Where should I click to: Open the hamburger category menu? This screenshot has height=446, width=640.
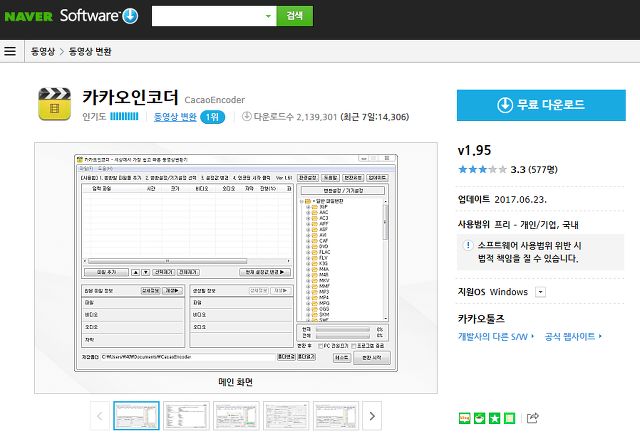pyautogui.click(x=10, y=51)
